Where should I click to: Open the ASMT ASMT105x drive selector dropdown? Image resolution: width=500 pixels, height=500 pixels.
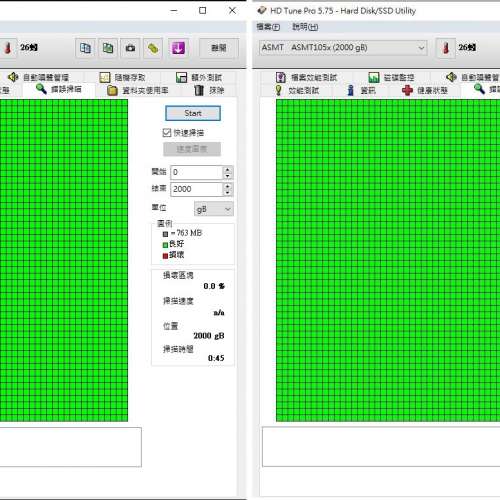[x=343, y=48]
